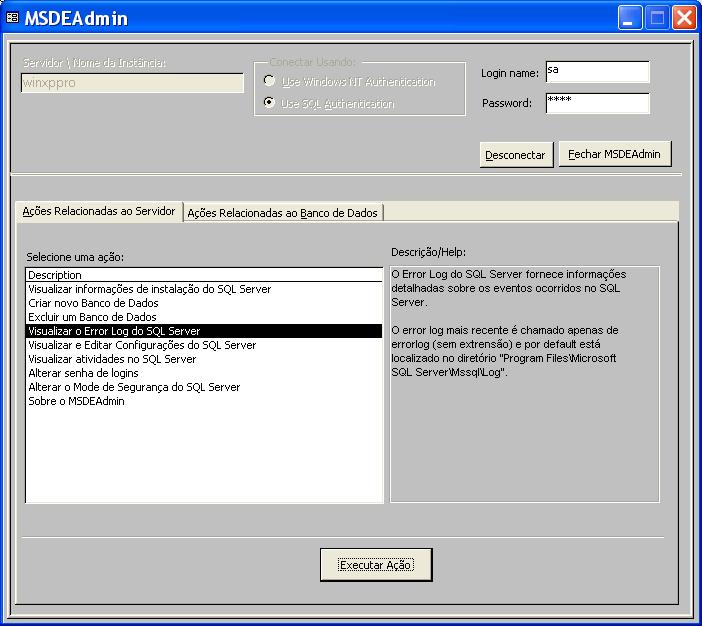Select Visualizar informações de instalação do SQL Server
The height and width of the screenshot is (626, 702).
[149, 289]
